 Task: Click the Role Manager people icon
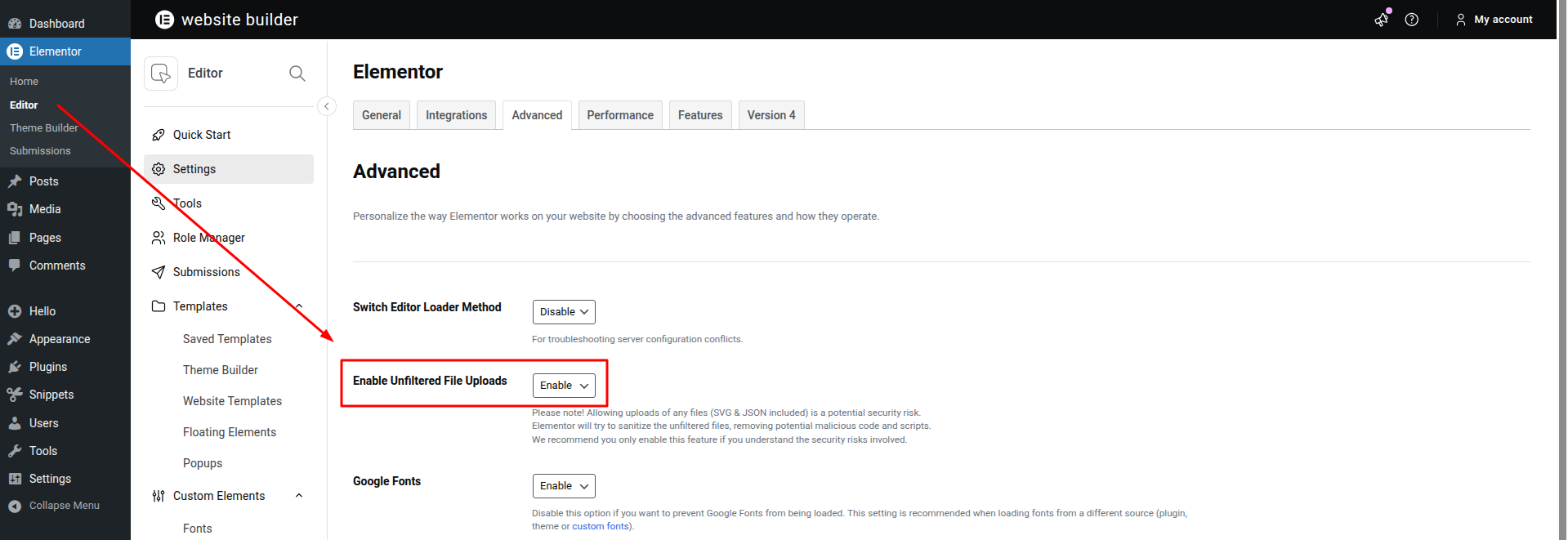pyautogui.click(x=159, y=238)
